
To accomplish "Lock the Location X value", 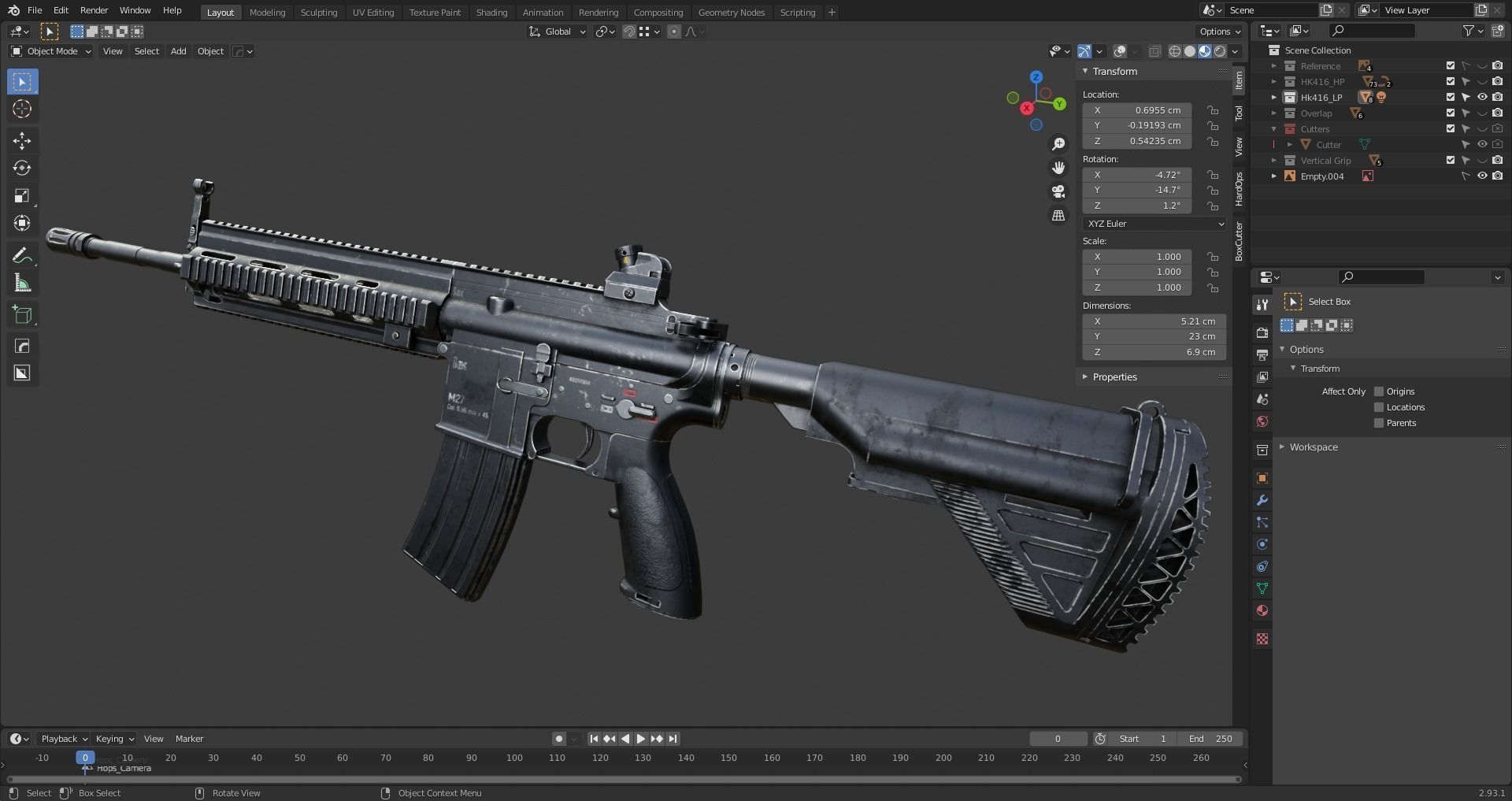I will click(1214, 110).
